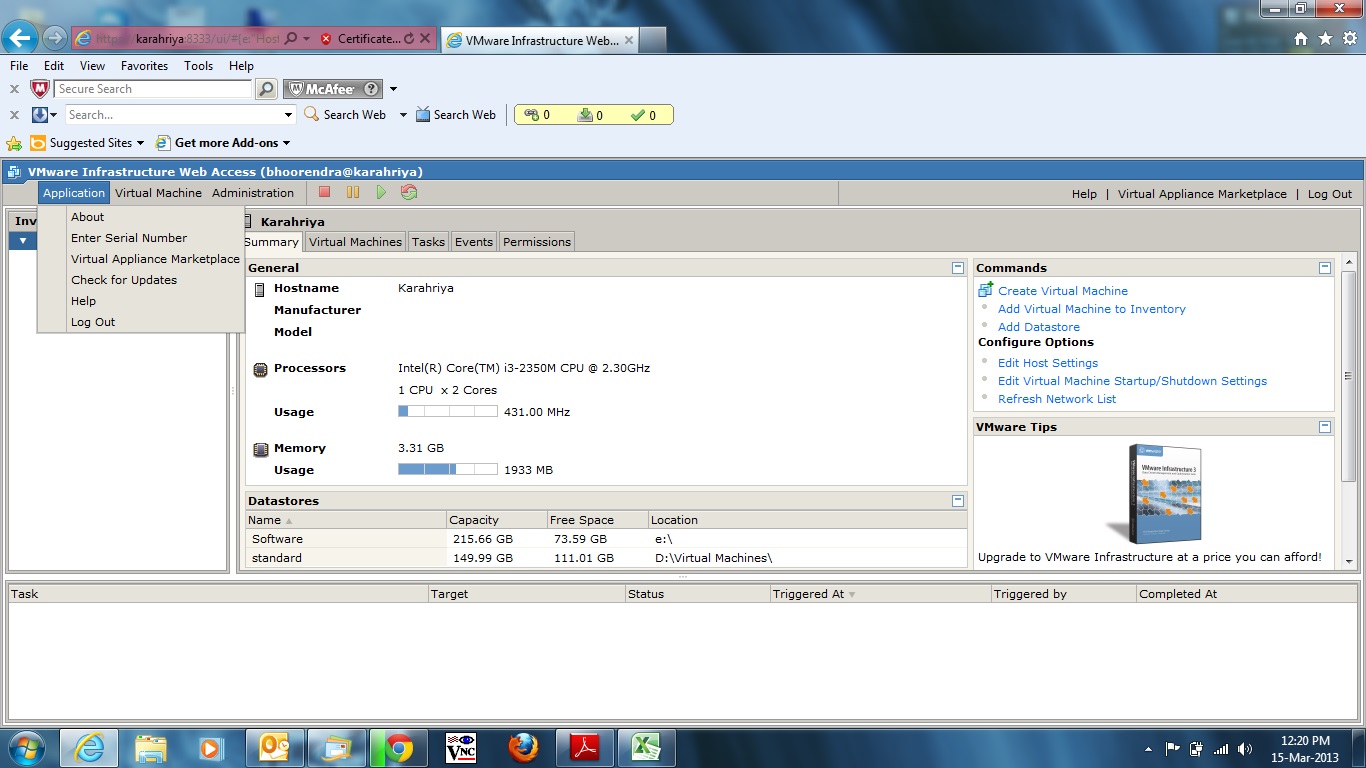Open the Administration menu

coord(253,193)
